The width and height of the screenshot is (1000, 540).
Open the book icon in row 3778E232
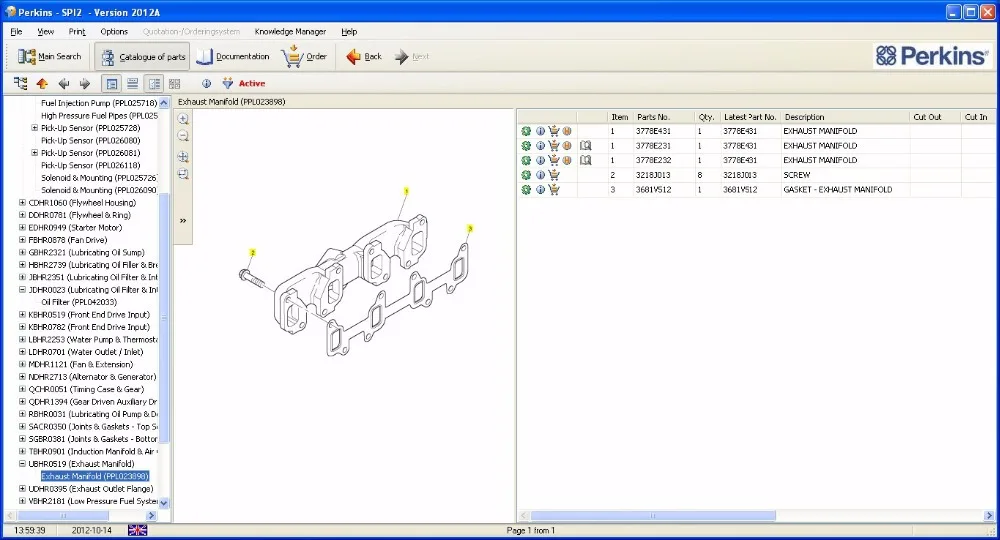pos(585,160)
